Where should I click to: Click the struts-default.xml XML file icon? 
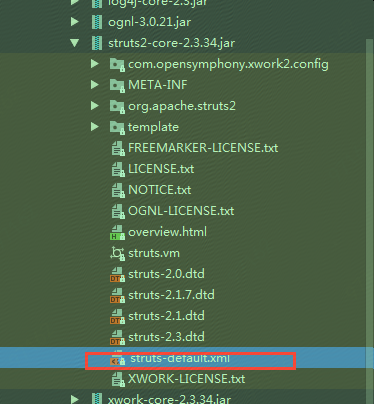coord(117,359)
